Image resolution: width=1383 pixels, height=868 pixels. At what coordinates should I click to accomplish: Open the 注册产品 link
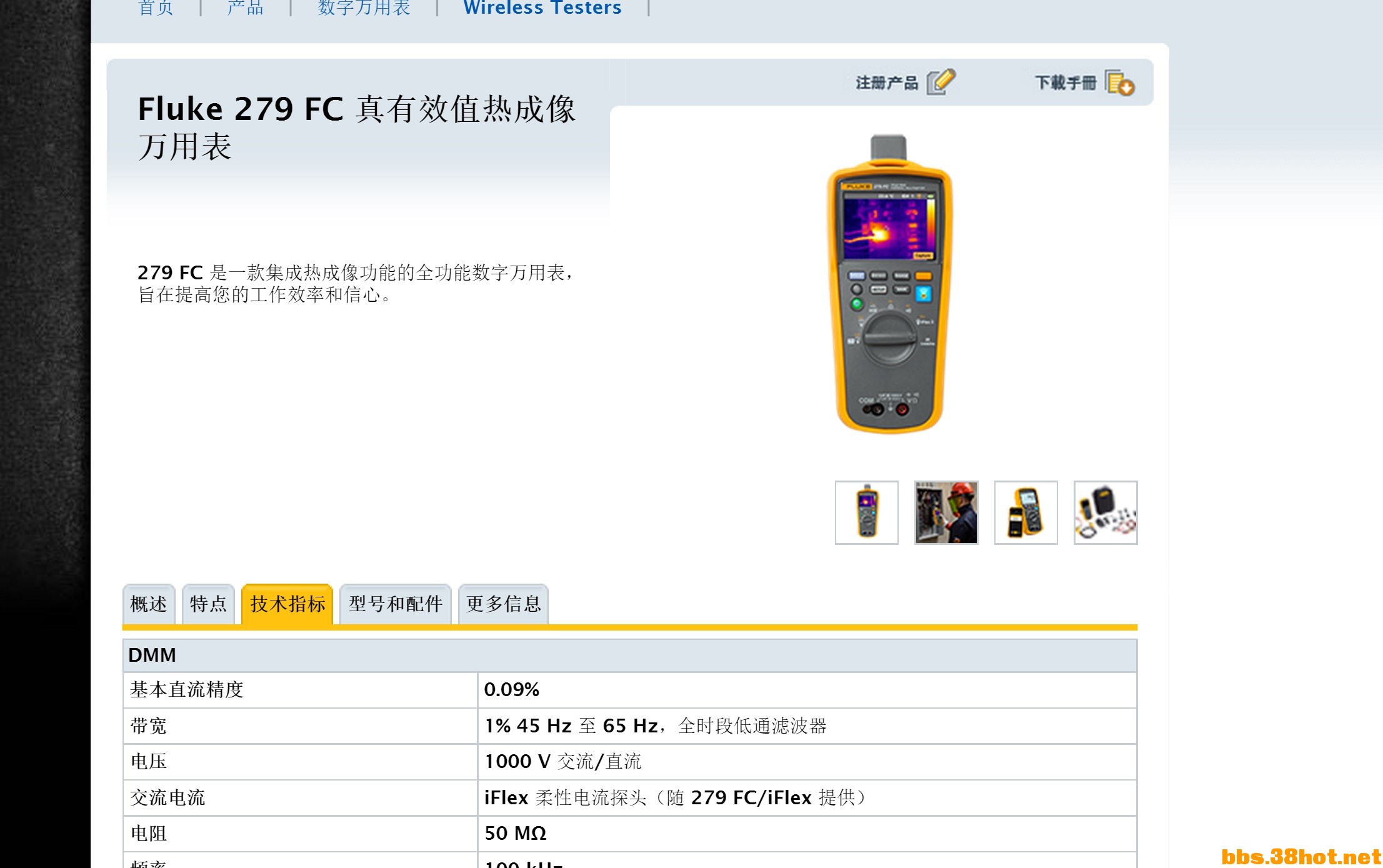coord(887,82)
